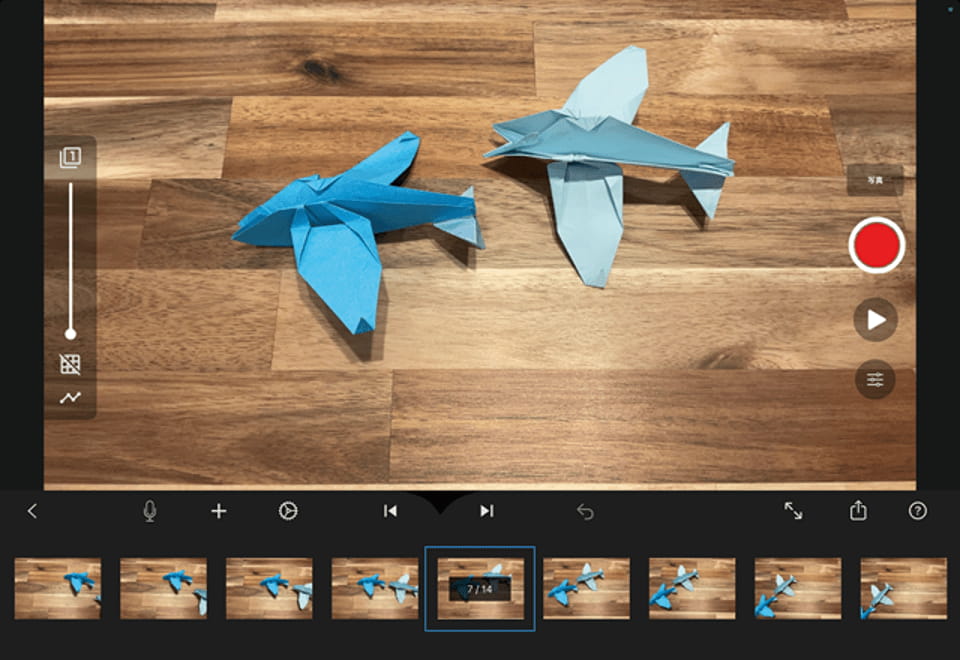Viewport: 960px width, 660px height.
Task: Open the 写真 capture mode selector
Action: [x=875, y=180]
